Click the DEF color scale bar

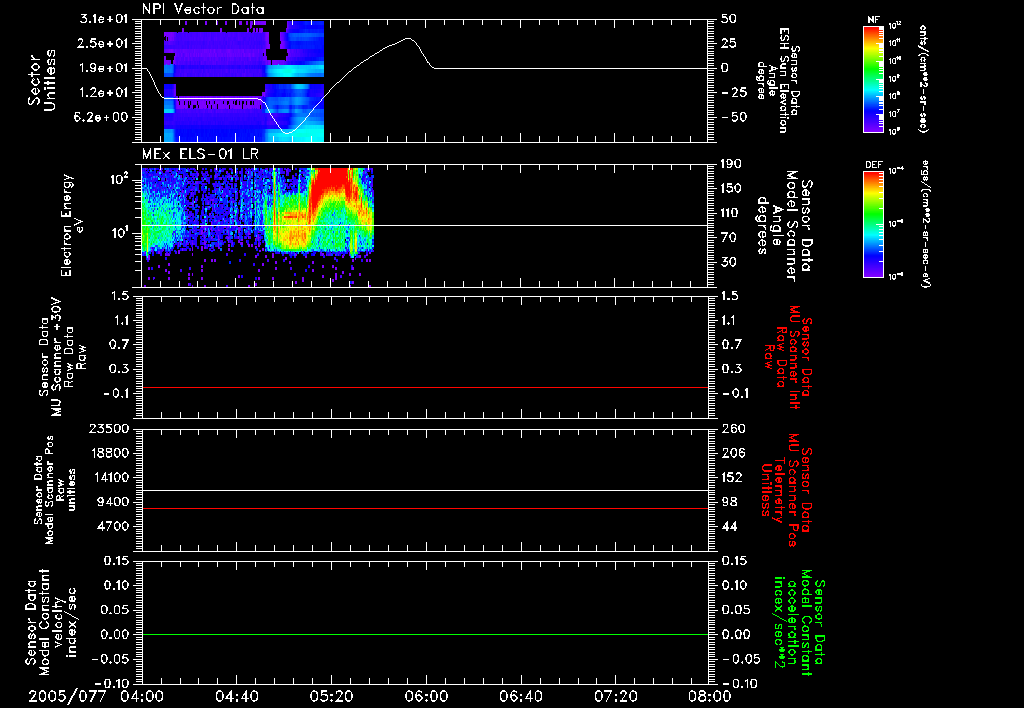[874, 224]
